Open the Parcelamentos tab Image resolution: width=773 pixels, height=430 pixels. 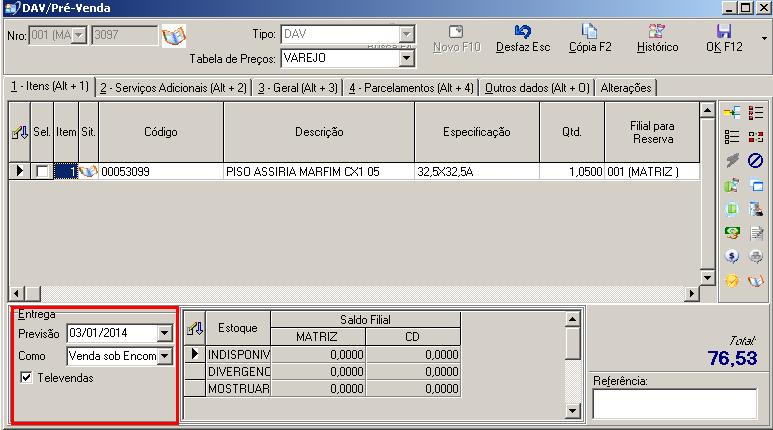coord(411,88)
